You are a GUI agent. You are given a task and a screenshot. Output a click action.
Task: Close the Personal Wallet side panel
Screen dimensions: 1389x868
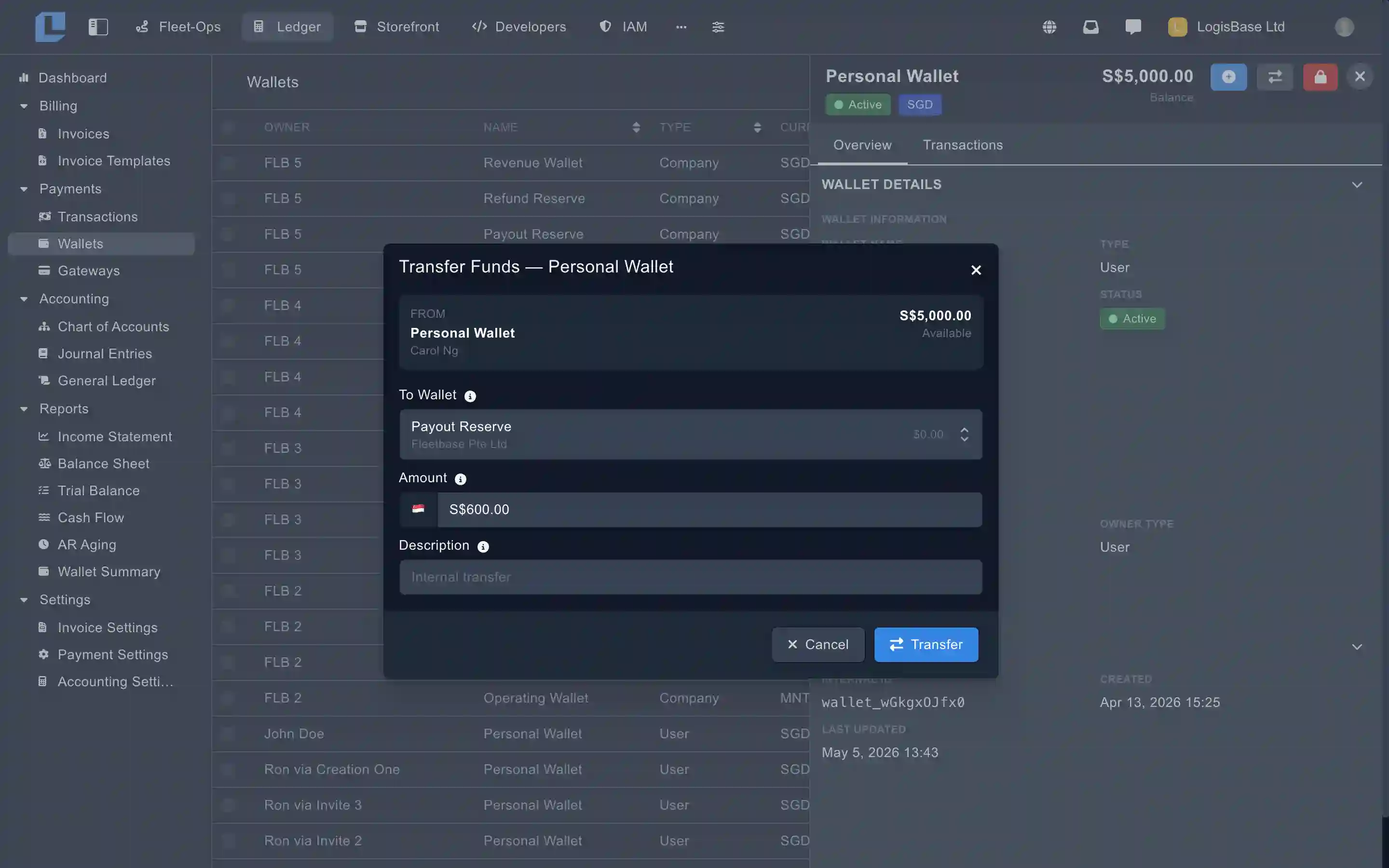(x=1360, y=76)
